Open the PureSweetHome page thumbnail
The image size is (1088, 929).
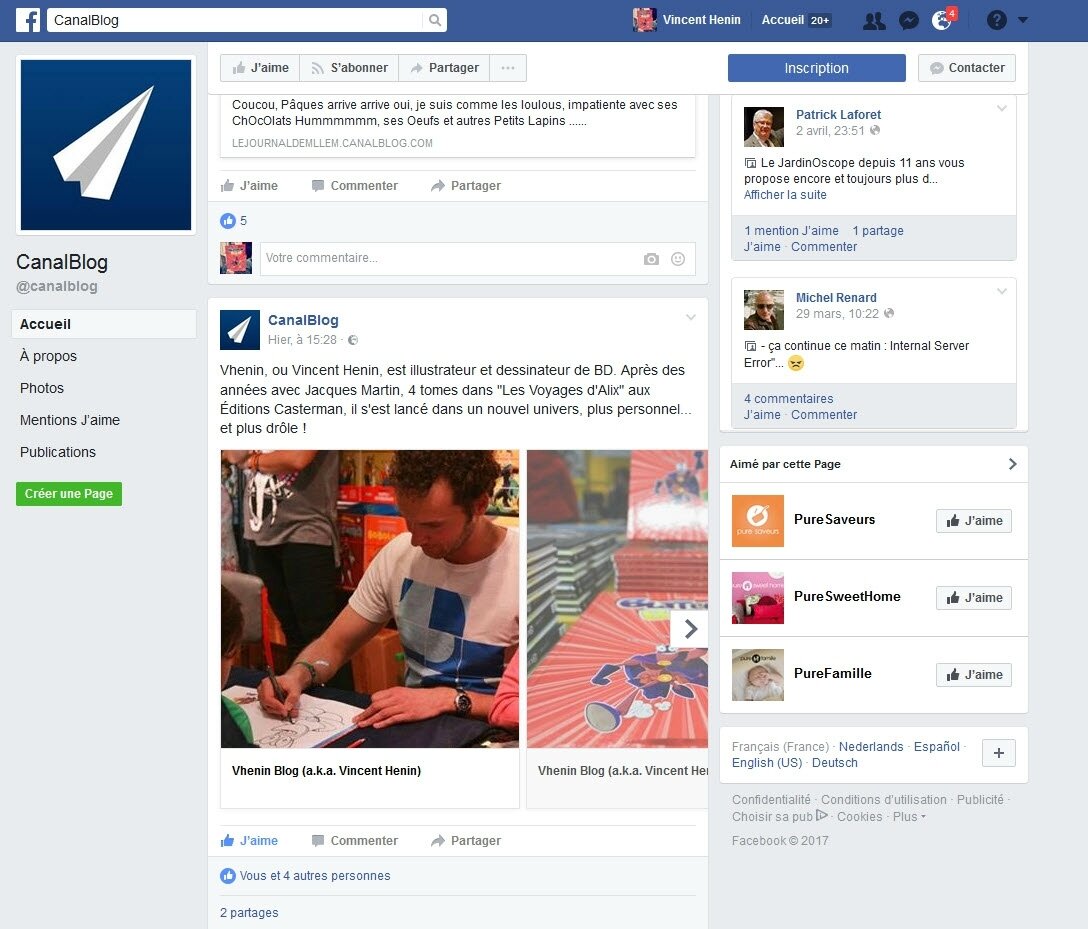coord(758,598)
